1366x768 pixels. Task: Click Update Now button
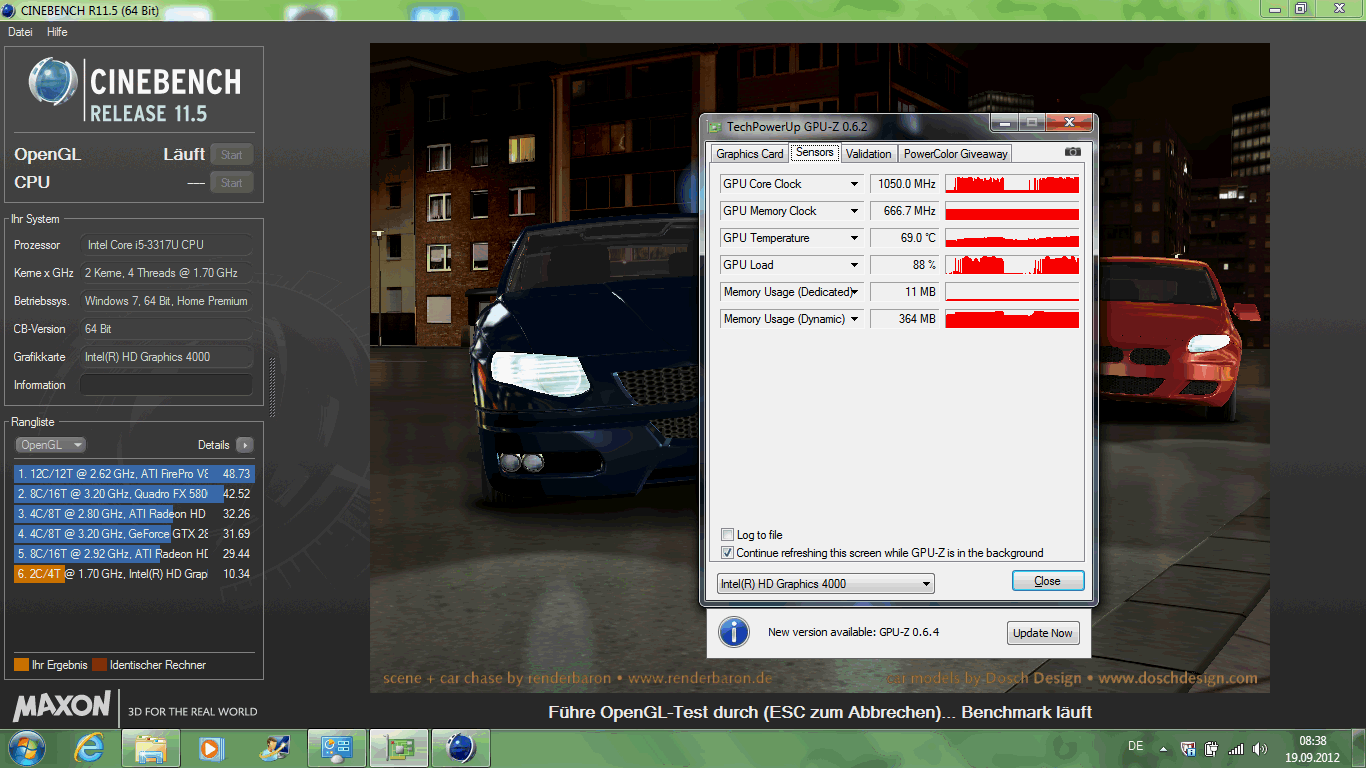[1043, 633]
